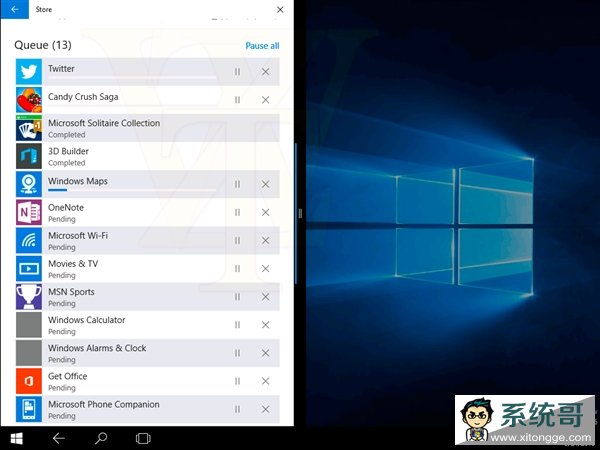Cancel the Twitter download
The width and height of the screenshot is (600, 450).
coord(265,72)
